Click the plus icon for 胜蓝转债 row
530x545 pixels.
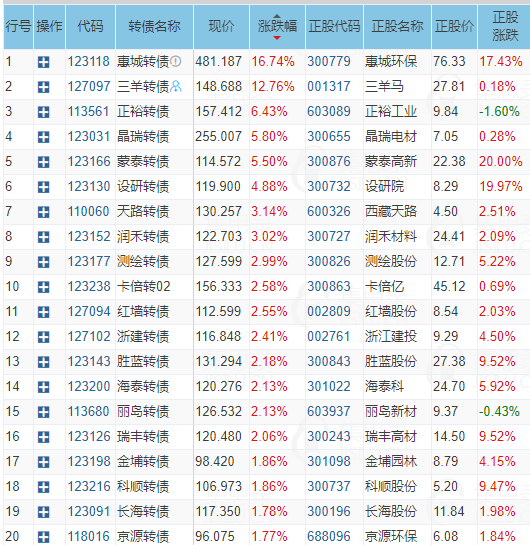coord(43,362)
